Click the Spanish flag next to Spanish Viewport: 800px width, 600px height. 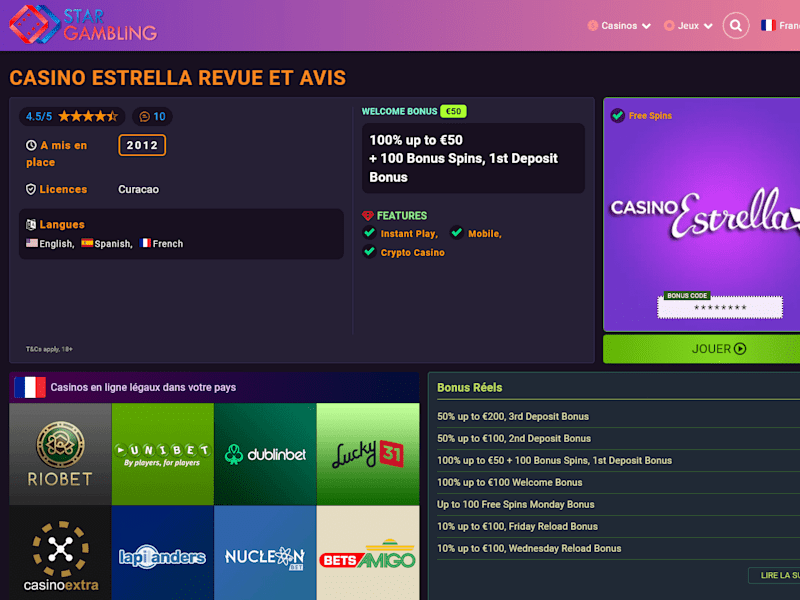[87, 243]
